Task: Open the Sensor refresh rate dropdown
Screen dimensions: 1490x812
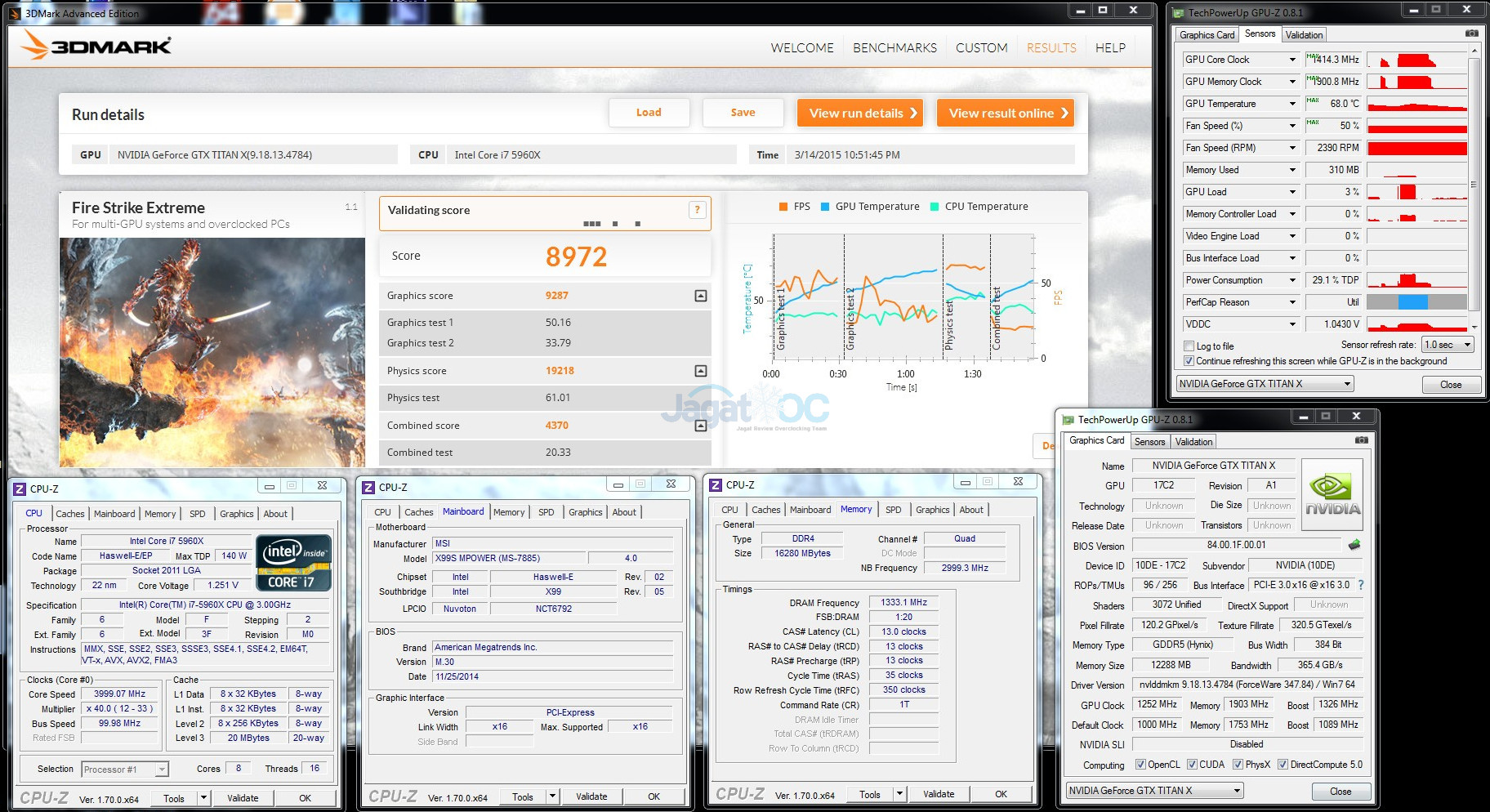Action: tap(1447, 345)
